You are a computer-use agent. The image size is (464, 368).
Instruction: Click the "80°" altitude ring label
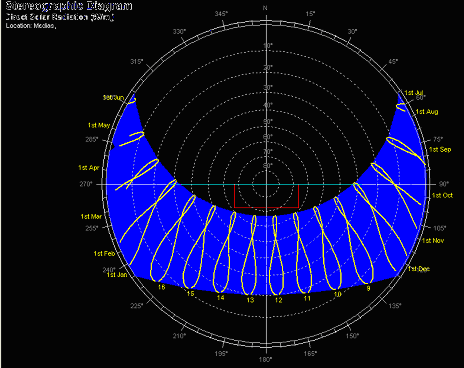268,166
